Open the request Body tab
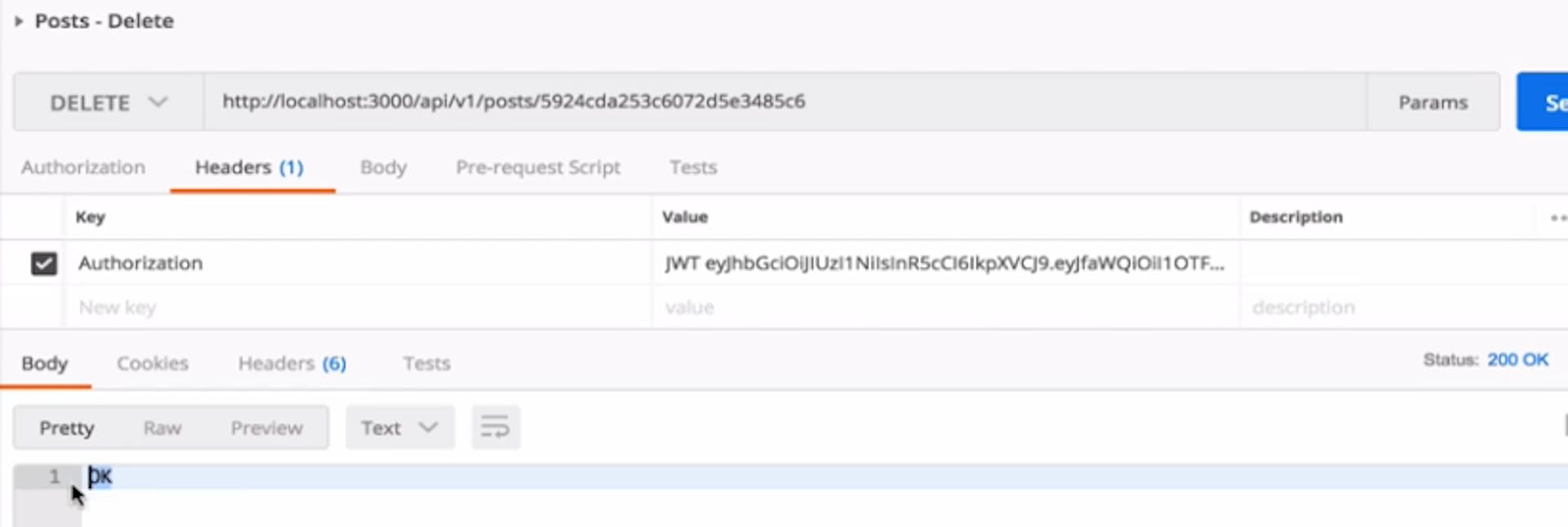The image size is (1568, 527). [x=383, y=167]
